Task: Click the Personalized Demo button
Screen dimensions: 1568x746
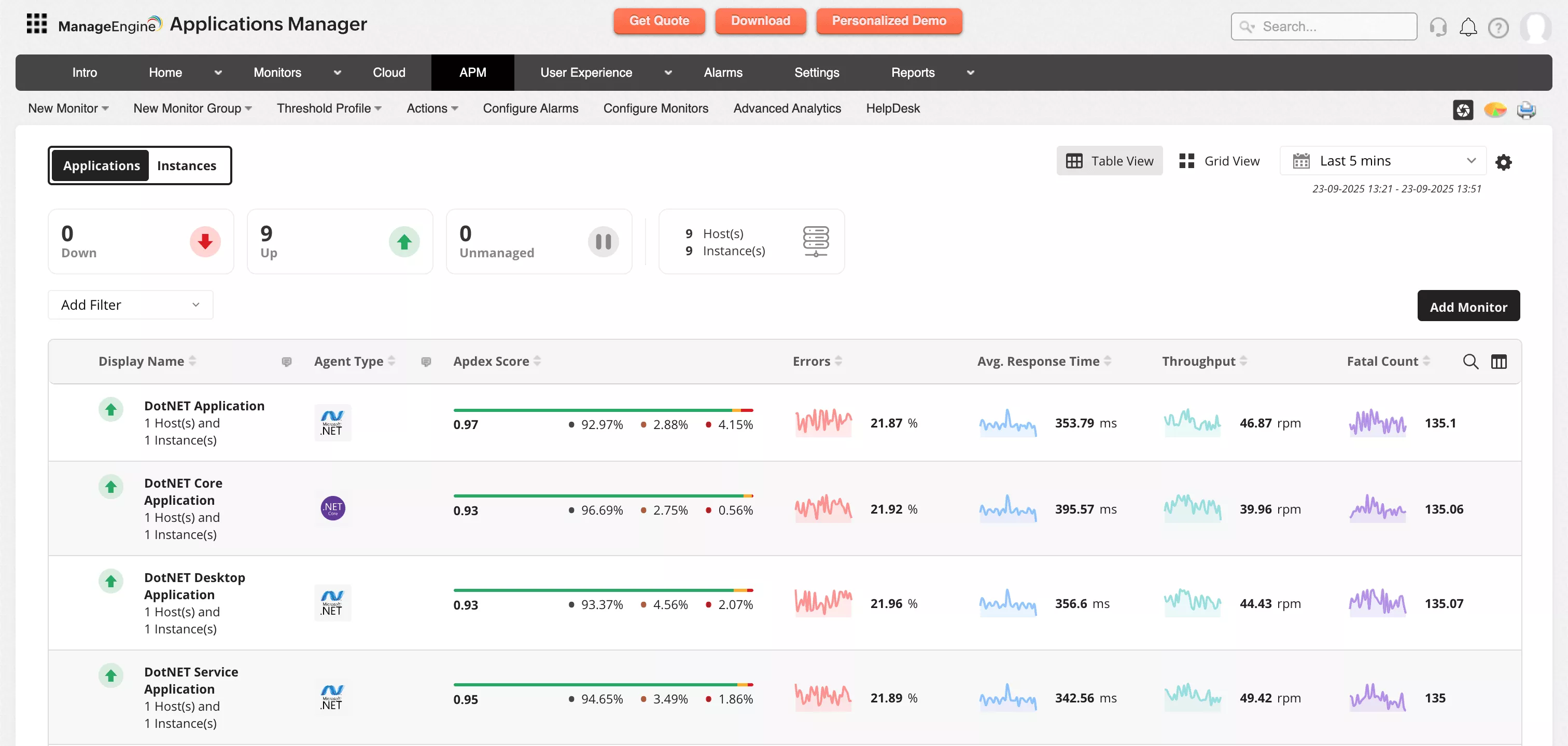Action: [x=889, y=21]
